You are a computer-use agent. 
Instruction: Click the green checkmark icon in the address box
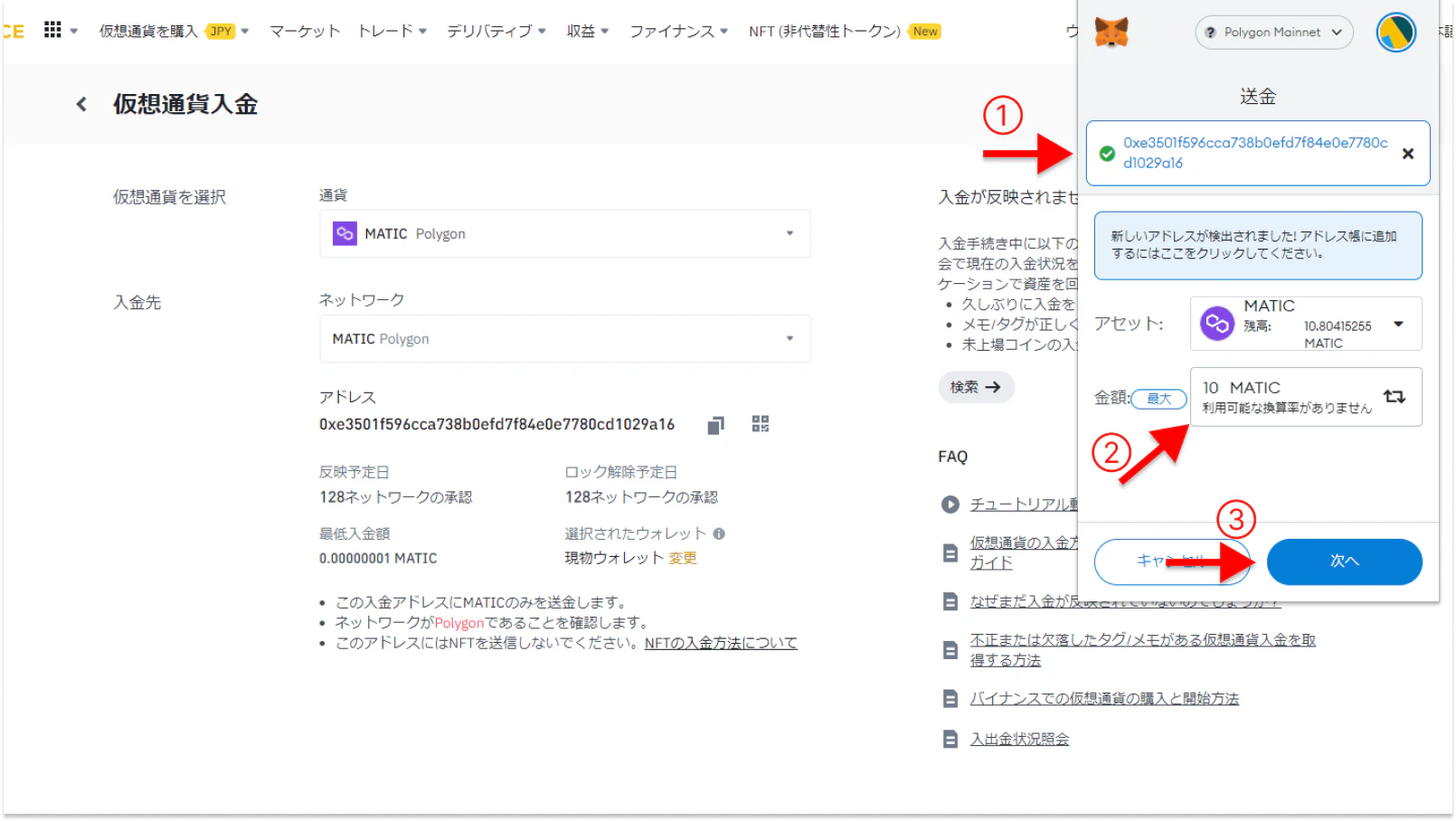(1107, 154)
